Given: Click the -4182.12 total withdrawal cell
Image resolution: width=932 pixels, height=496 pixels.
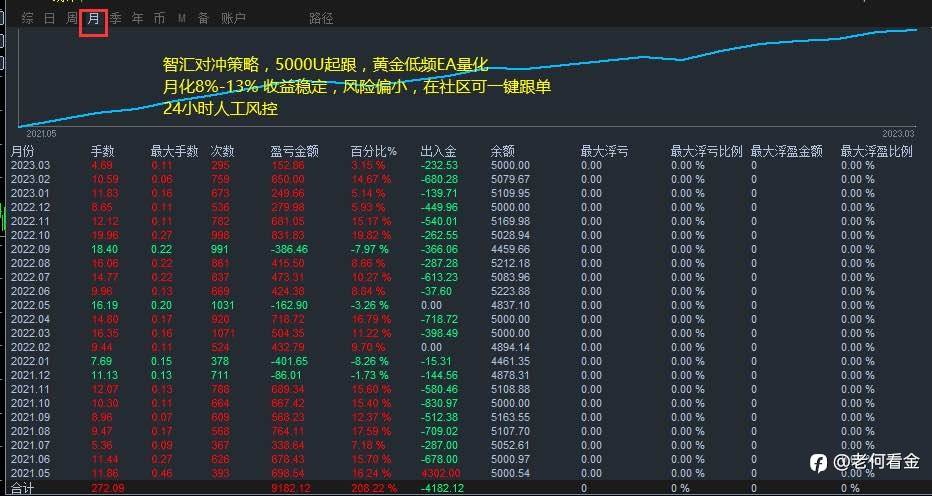Looking at the screenshot, I should pyautogui.click(x=442, y=489).
